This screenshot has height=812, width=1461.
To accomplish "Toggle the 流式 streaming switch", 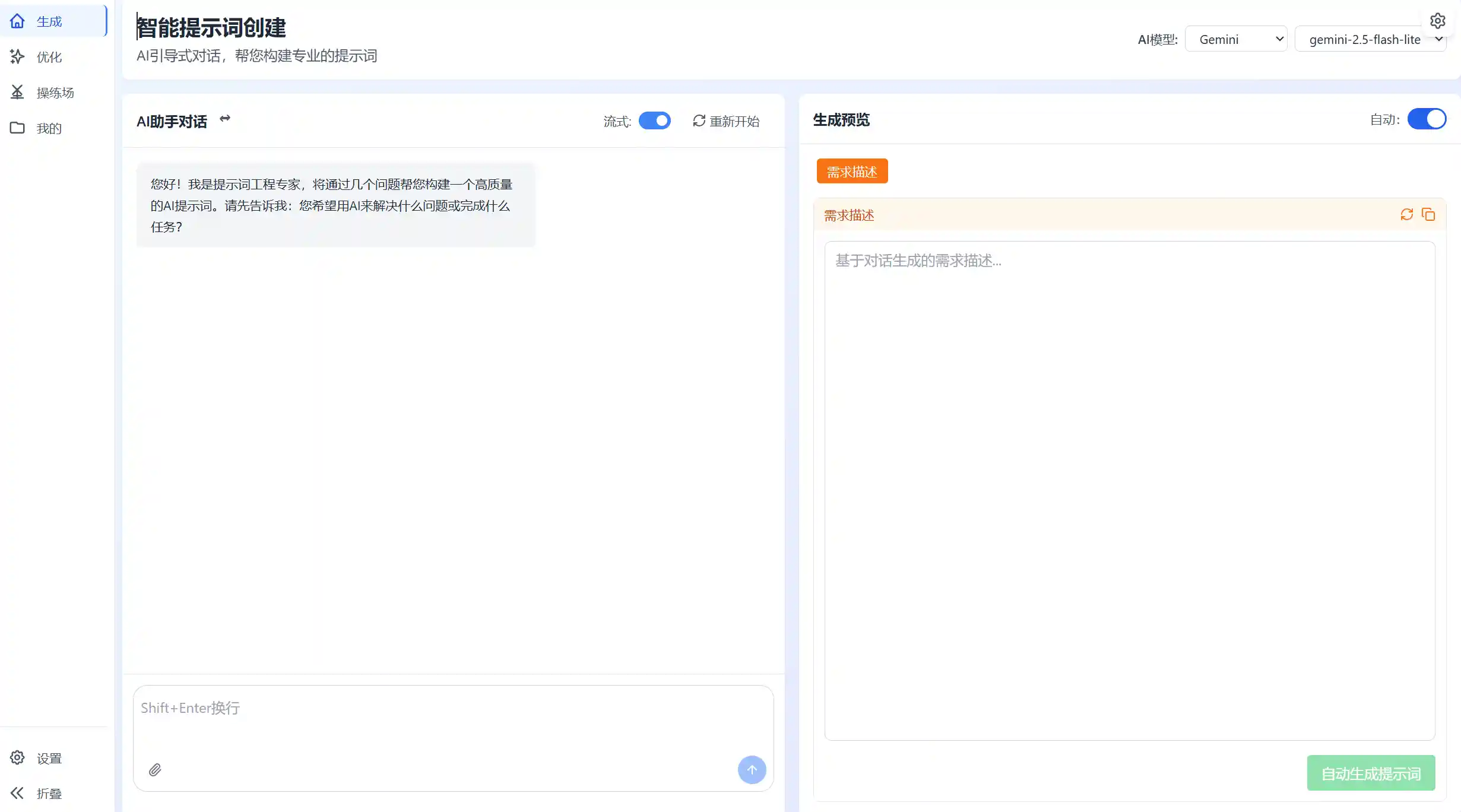I will (654, 120).
